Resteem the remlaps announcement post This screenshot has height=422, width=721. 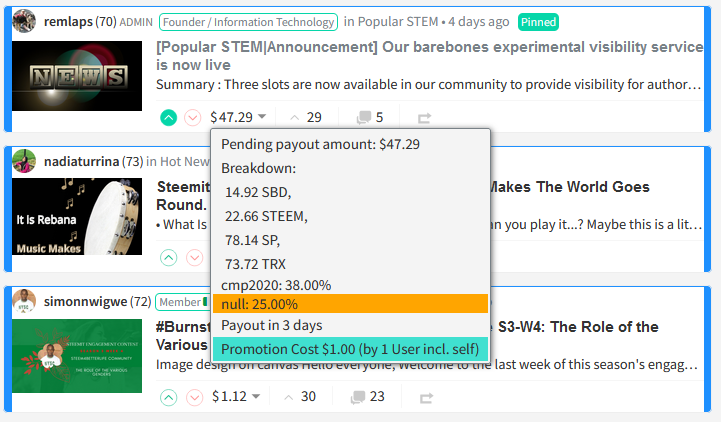pyautogui.click(x=424, y=118)
